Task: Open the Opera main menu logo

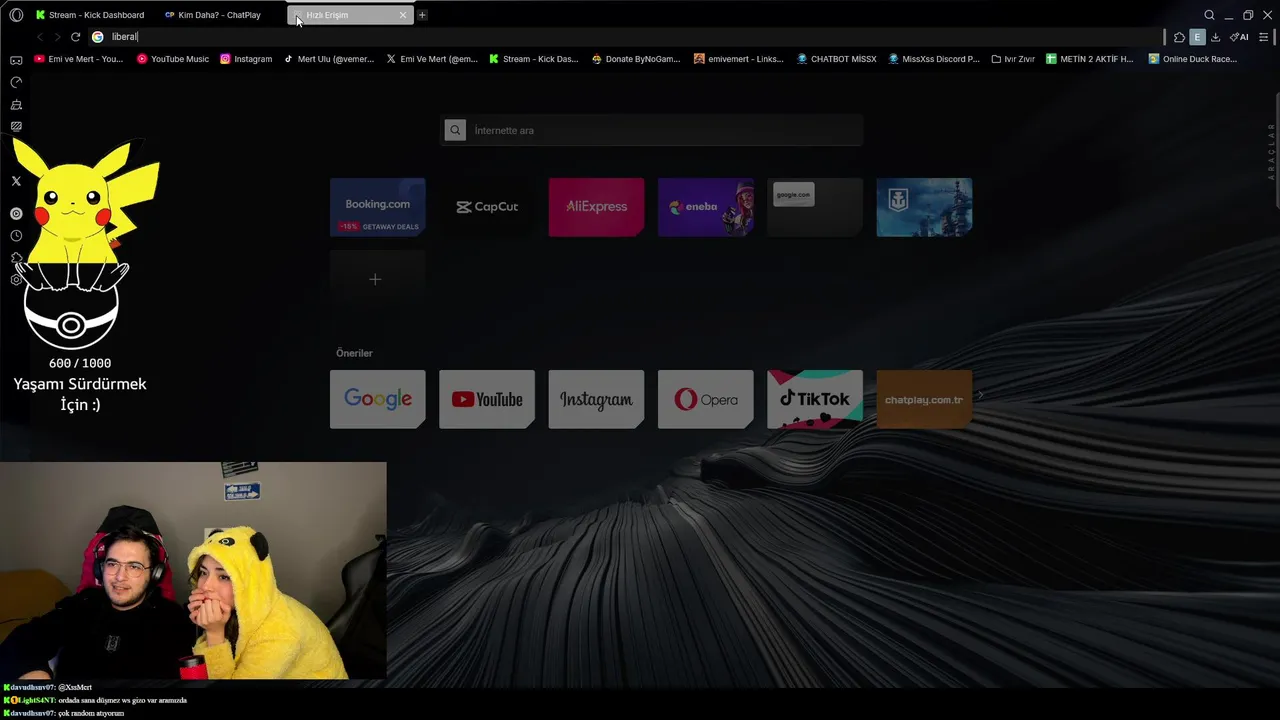Action: [x=16, y=15]
